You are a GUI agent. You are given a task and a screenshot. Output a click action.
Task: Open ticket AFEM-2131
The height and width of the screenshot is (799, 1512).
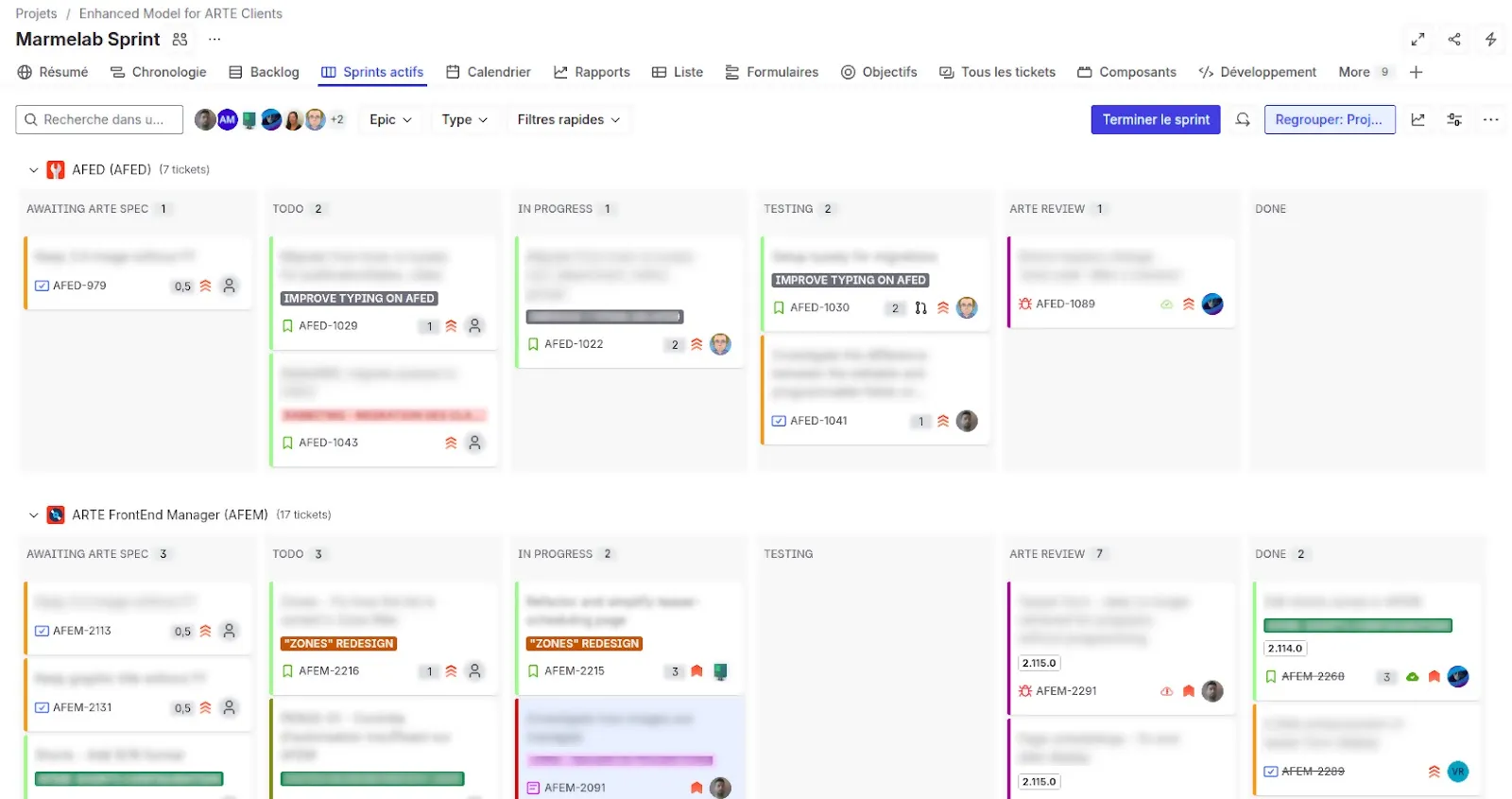(82, 707)
